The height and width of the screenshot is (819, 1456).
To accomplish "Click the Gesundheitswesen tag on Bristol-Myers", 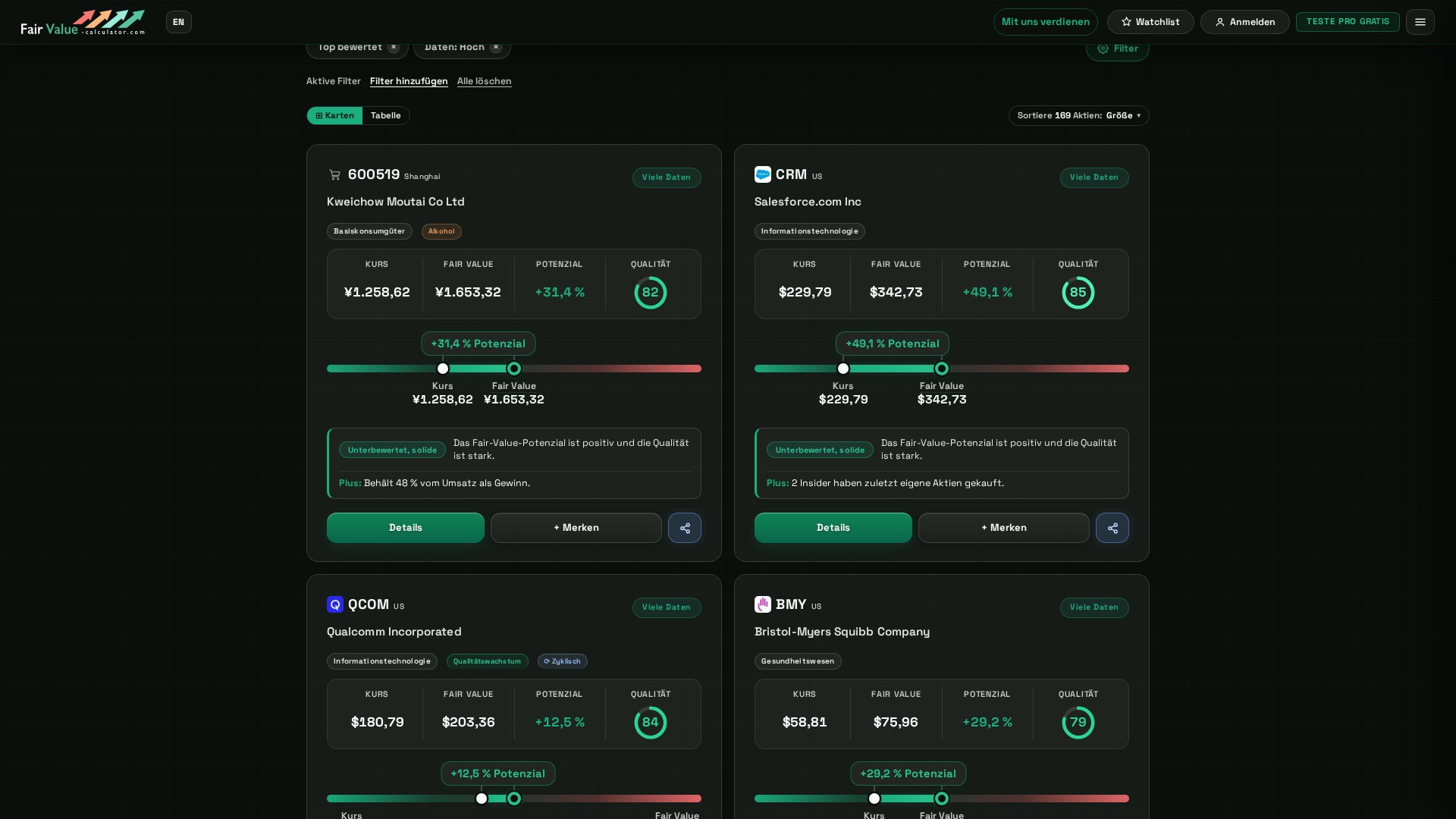I will [x=797, y=661].
